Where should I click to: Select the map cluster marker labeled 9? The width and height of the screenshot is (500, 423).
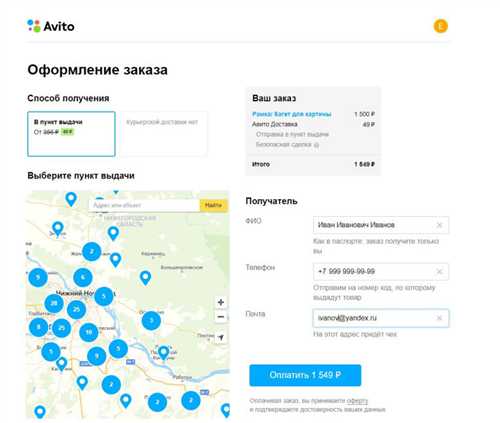point(97,356)
